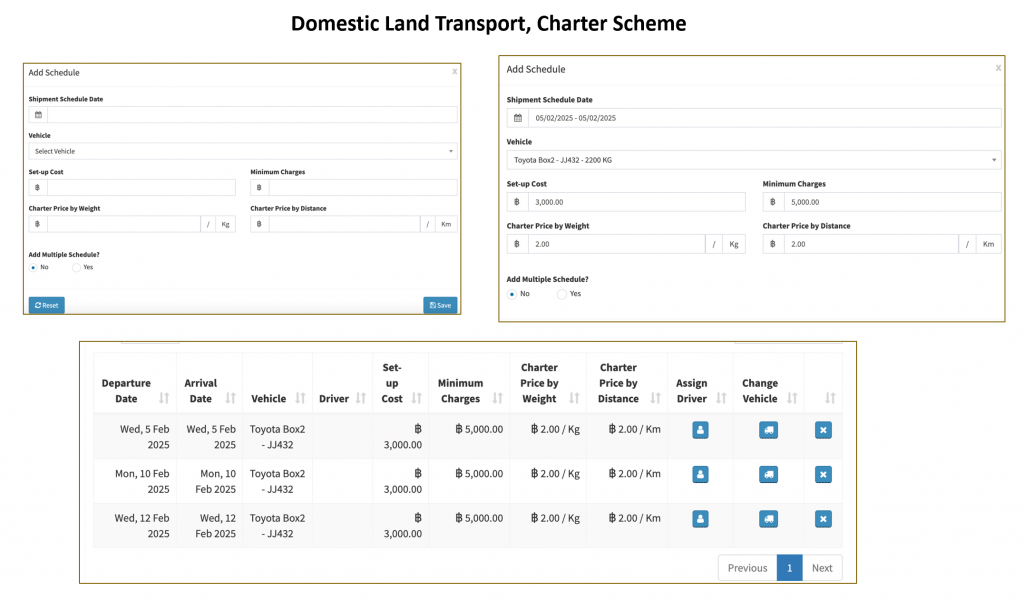Click empty Charter Price by Weight field

[x=123, y=225]
